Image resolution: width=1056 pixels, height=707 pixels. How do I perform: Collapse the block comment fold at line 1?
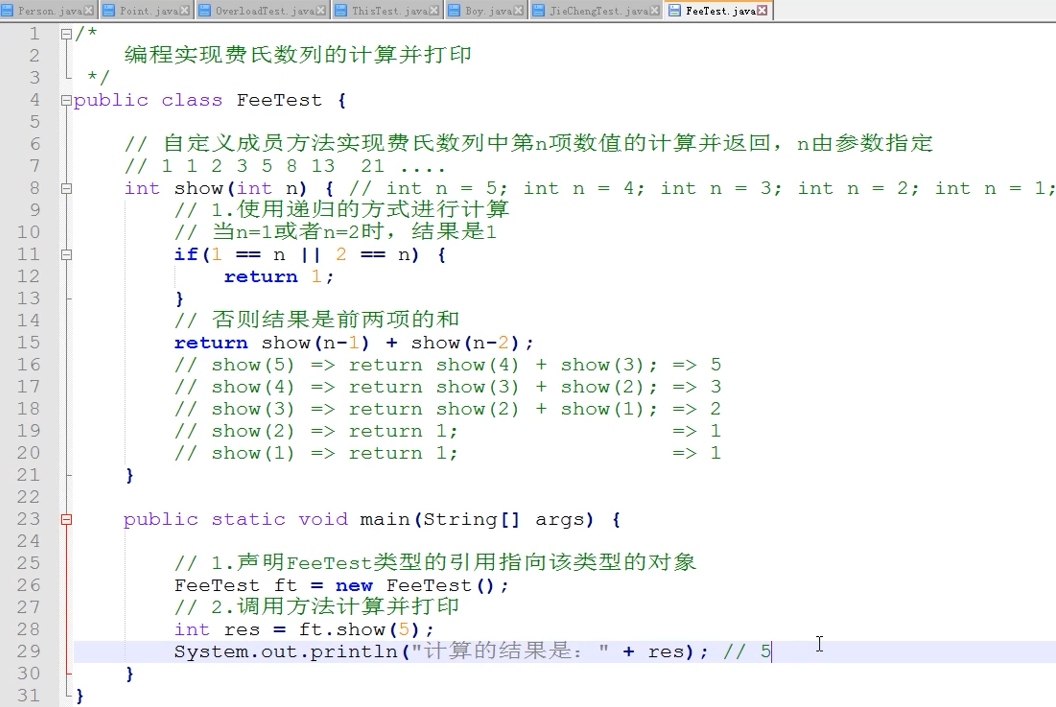pos(66,34)
